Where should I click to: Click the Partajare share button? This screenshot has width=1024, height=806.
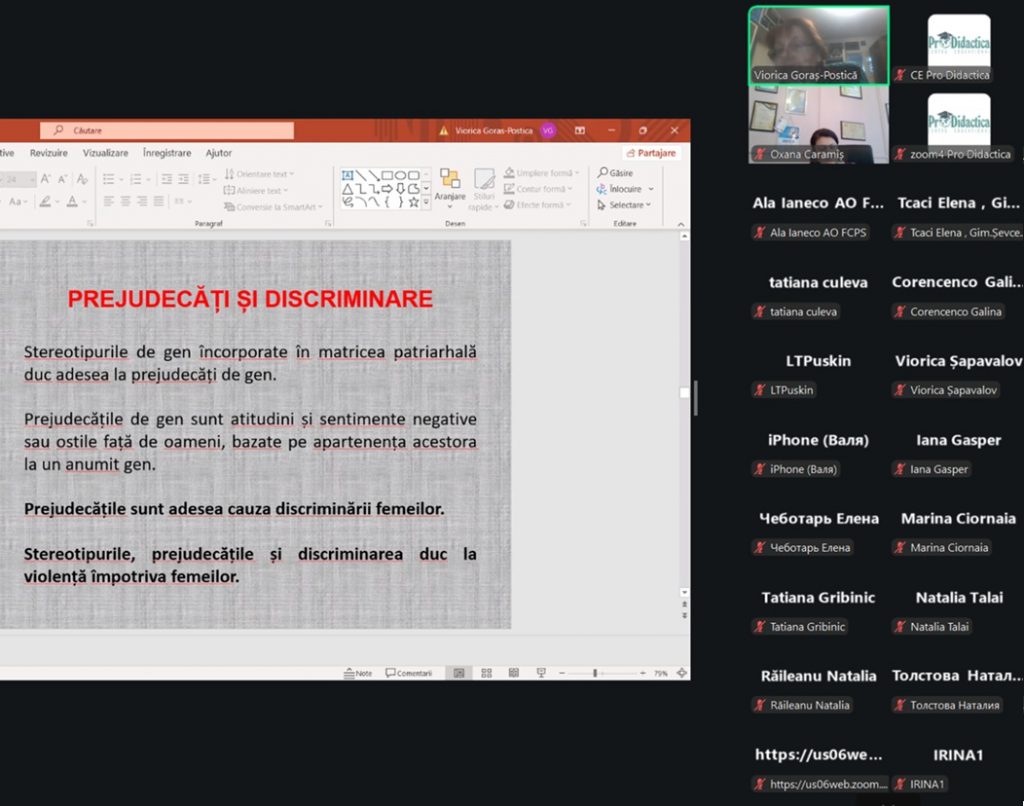(651, 153)
